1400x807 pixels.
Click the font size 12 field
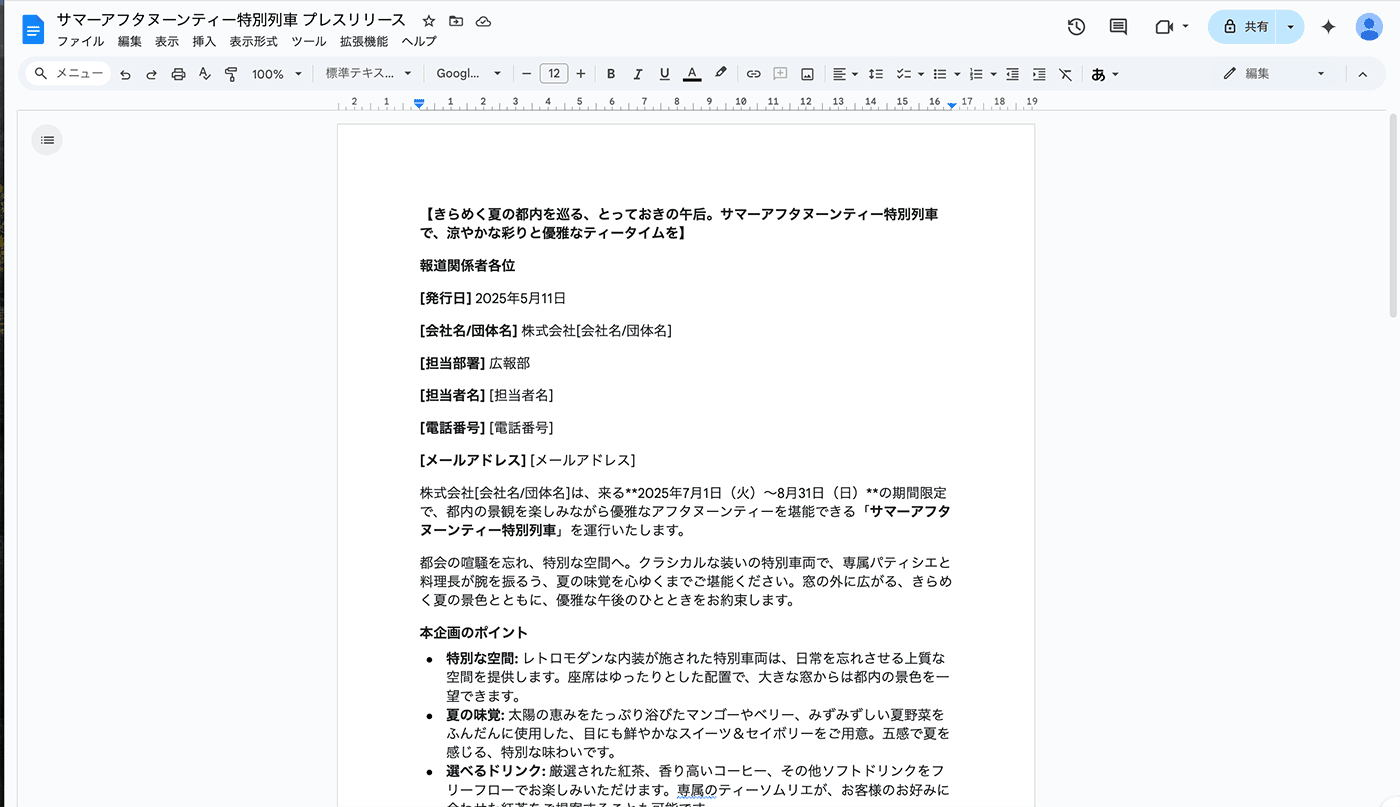point(554,74)
